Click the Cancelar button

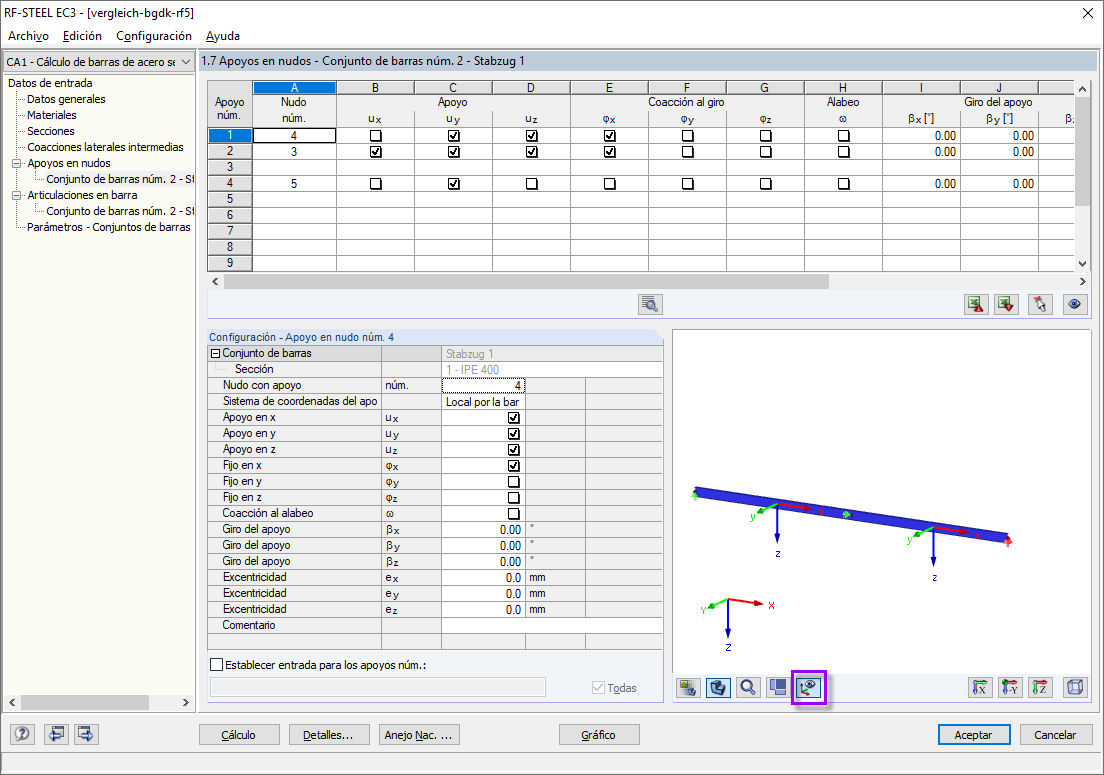1055,735
